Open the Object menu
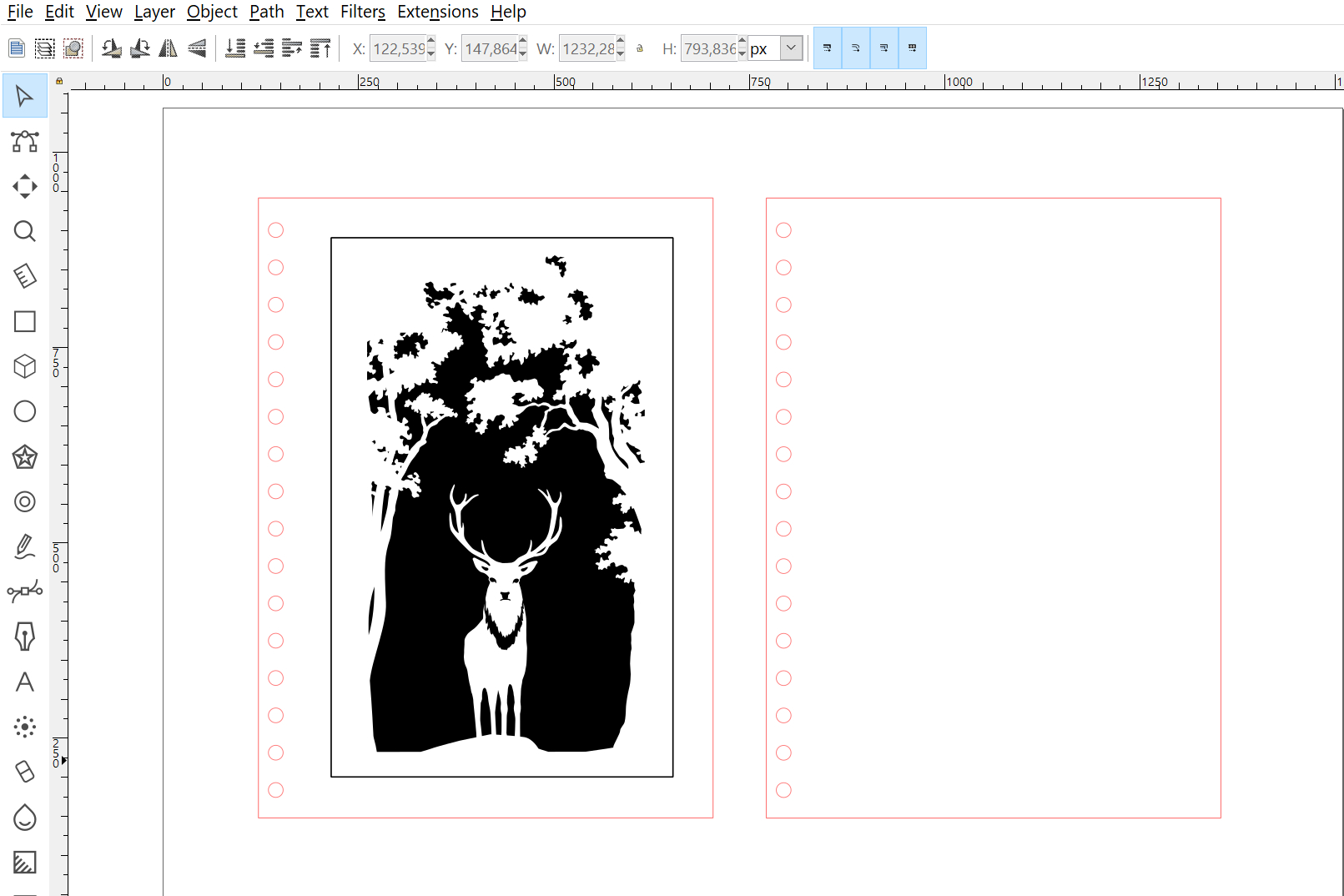This screenshot has width=1344, height=896. tap(212, 12)
